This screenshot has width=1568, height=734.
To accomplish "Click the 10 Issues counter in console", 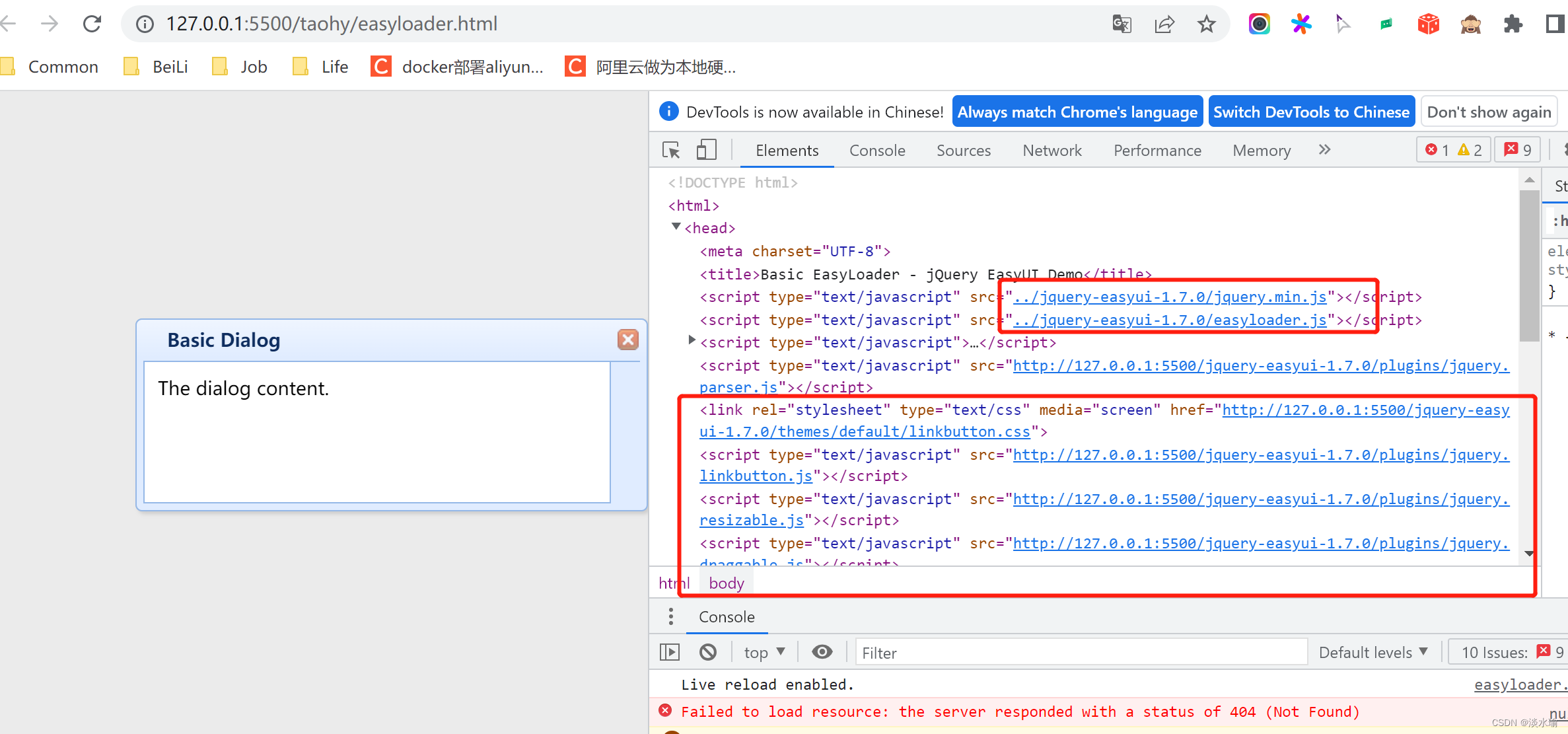I will [x=1510, y=652].
